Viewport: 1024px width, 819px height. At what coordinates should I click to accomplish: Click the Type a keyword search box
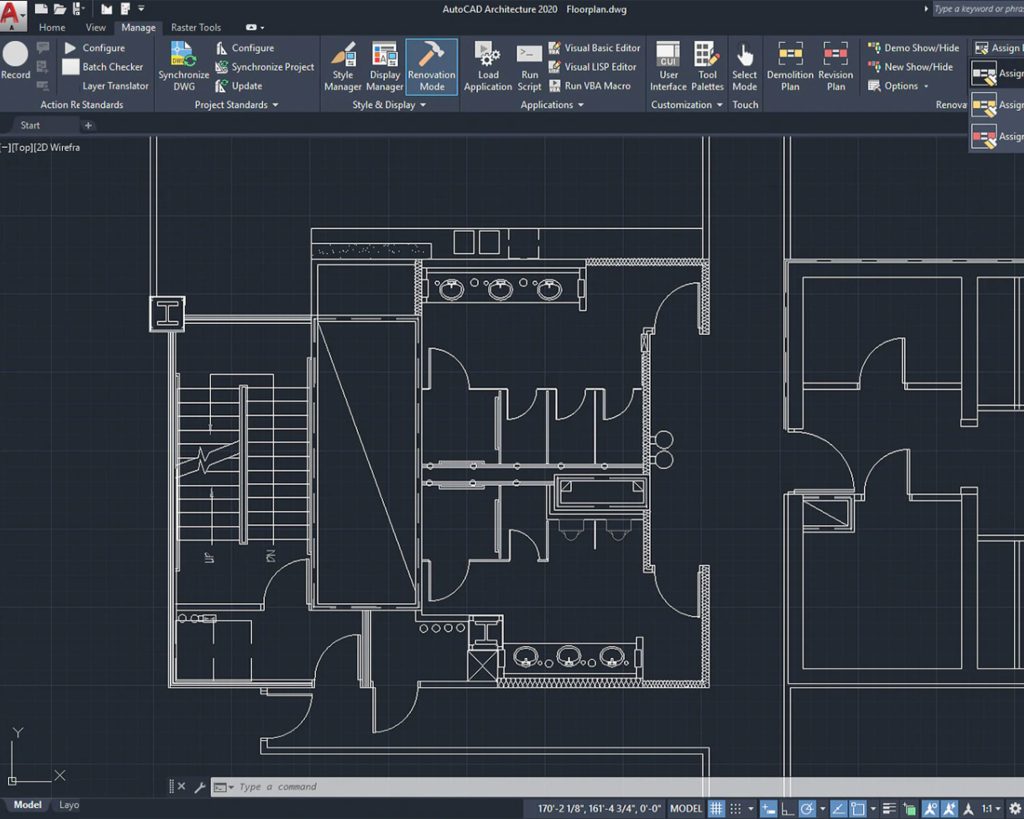click(x=978, y=8)
